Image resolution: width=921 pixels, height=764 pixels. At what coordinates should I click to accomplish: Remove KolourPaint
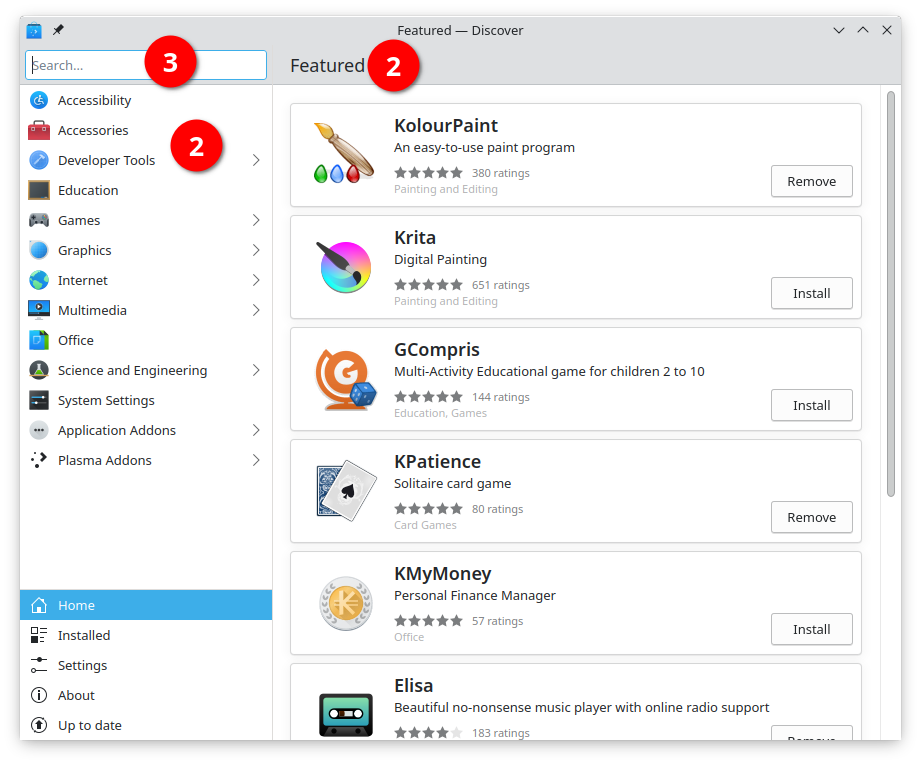(811, 181)
